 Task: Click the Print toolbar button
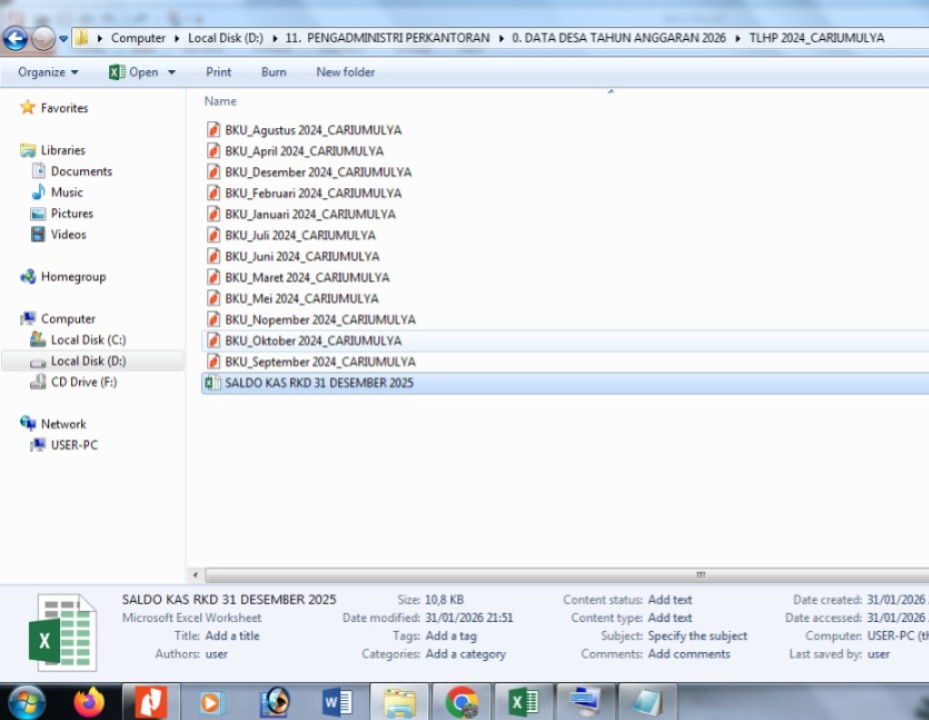point(218,72)
